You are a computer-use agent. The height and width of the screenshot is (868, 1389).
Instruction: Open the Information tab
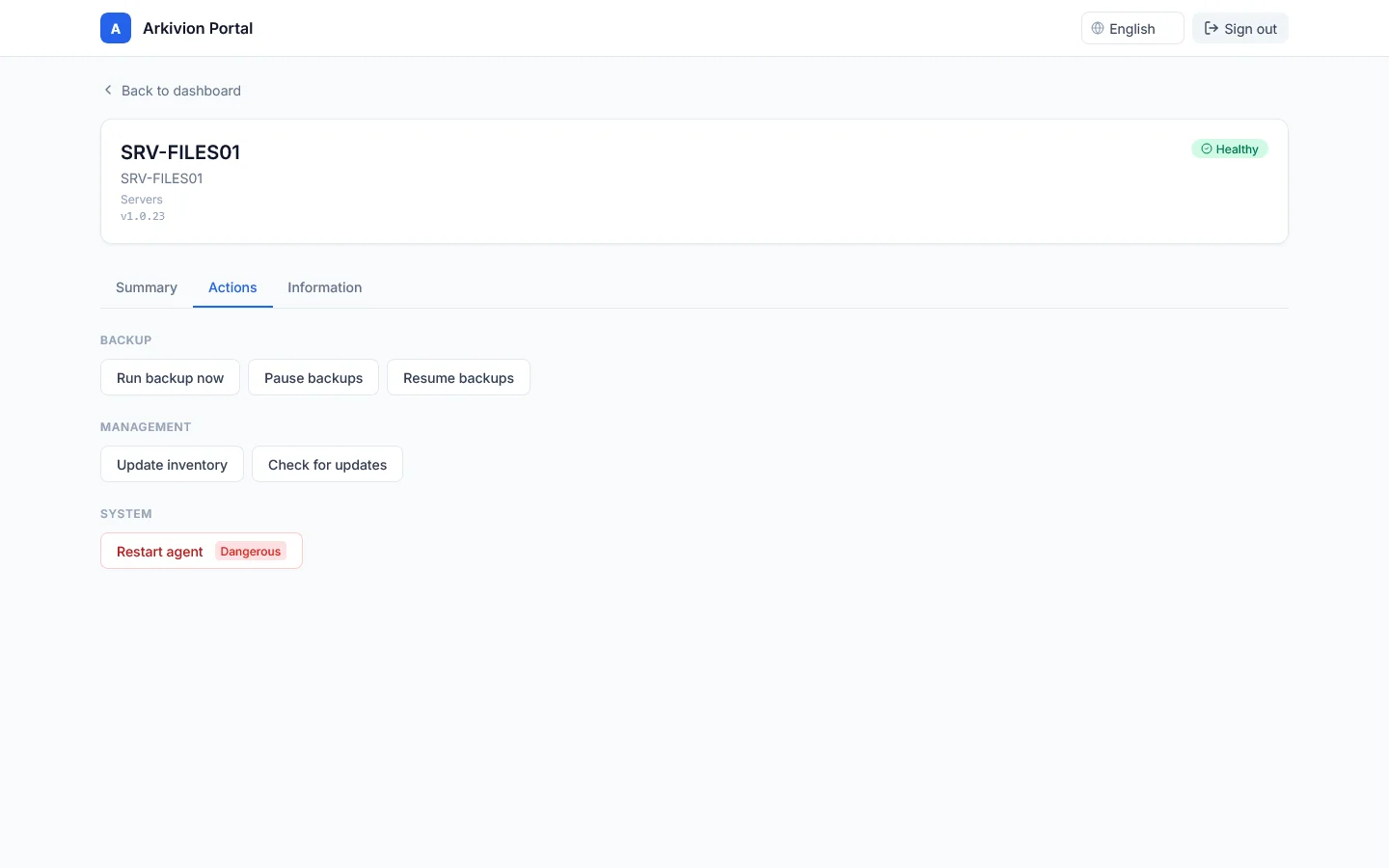click(x=325, y=287)
